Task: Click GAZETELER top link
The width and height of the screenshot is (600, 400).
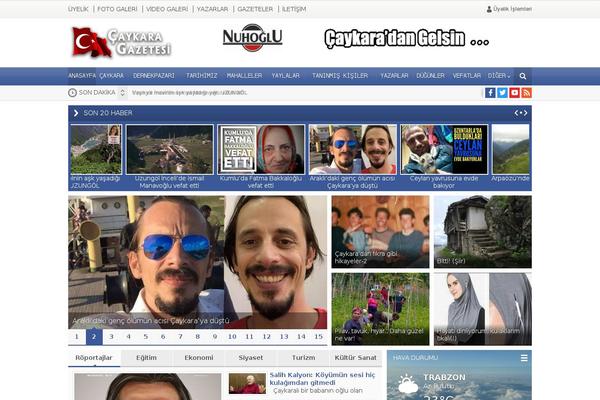Action: (255, 9)
